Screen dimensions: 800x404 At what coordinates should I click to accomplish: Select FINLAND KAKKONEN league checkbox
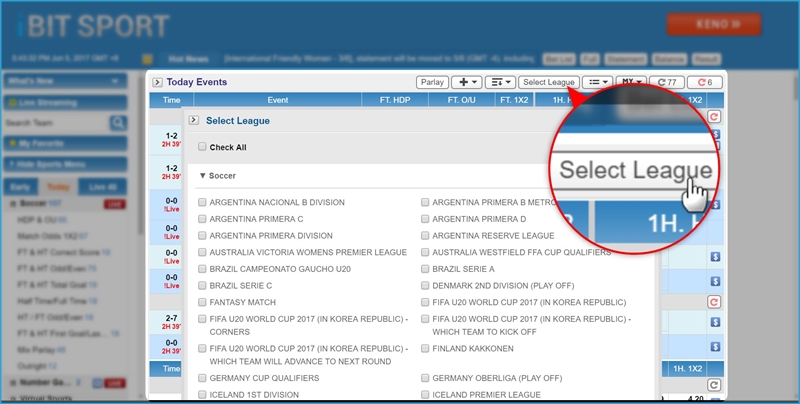click(425, 349)
